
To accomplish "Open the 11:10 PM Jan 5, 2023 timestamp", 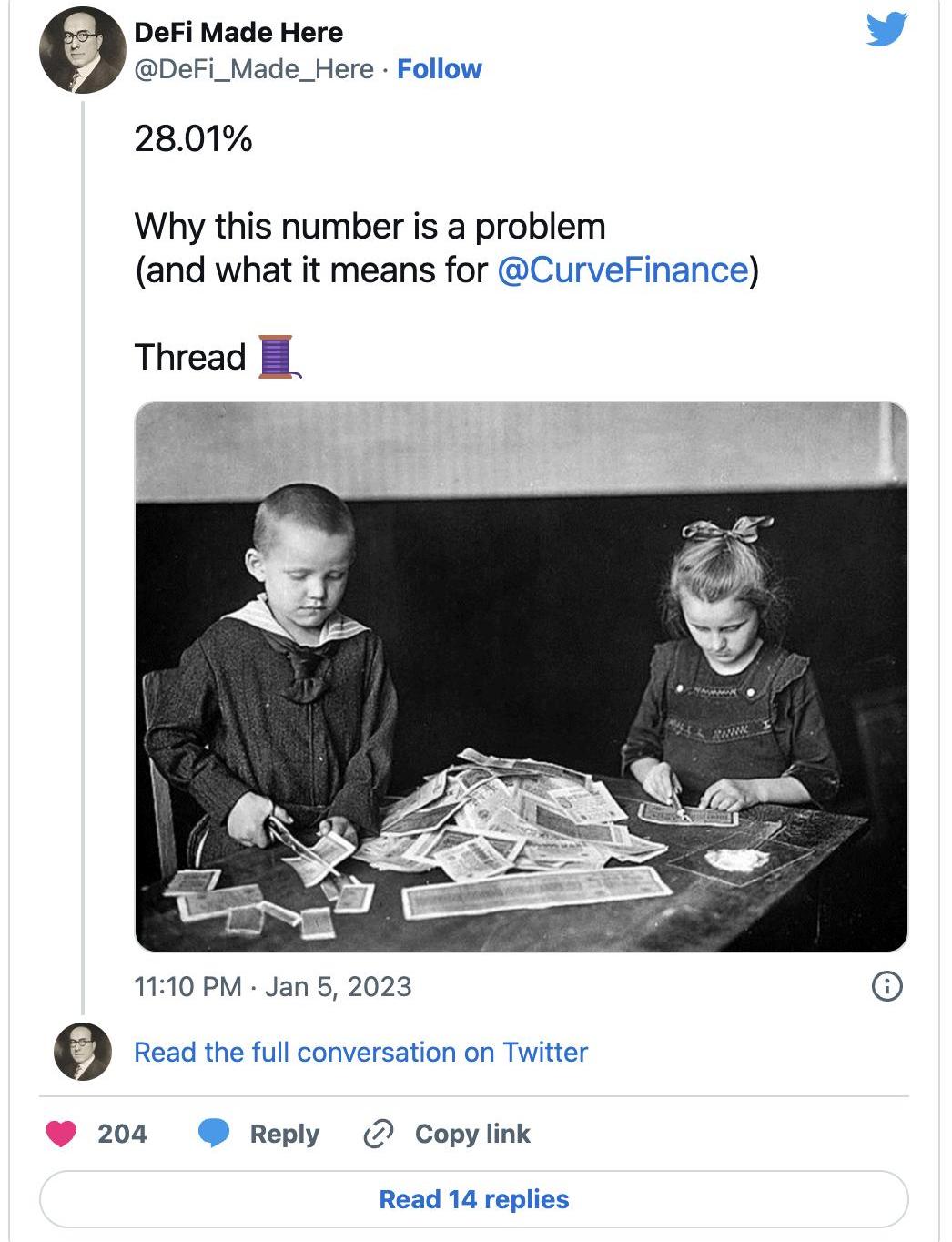I will click(272, 987).
